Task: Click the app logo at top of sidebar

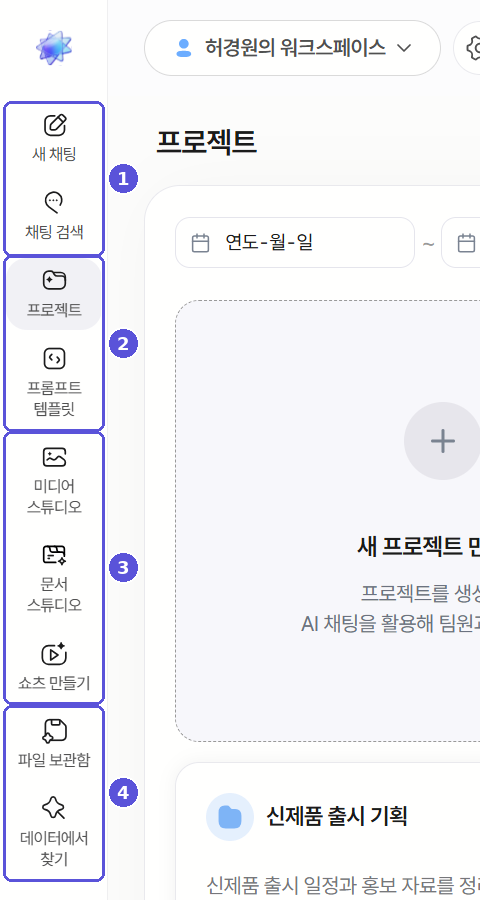Action: tap(54, 48)
